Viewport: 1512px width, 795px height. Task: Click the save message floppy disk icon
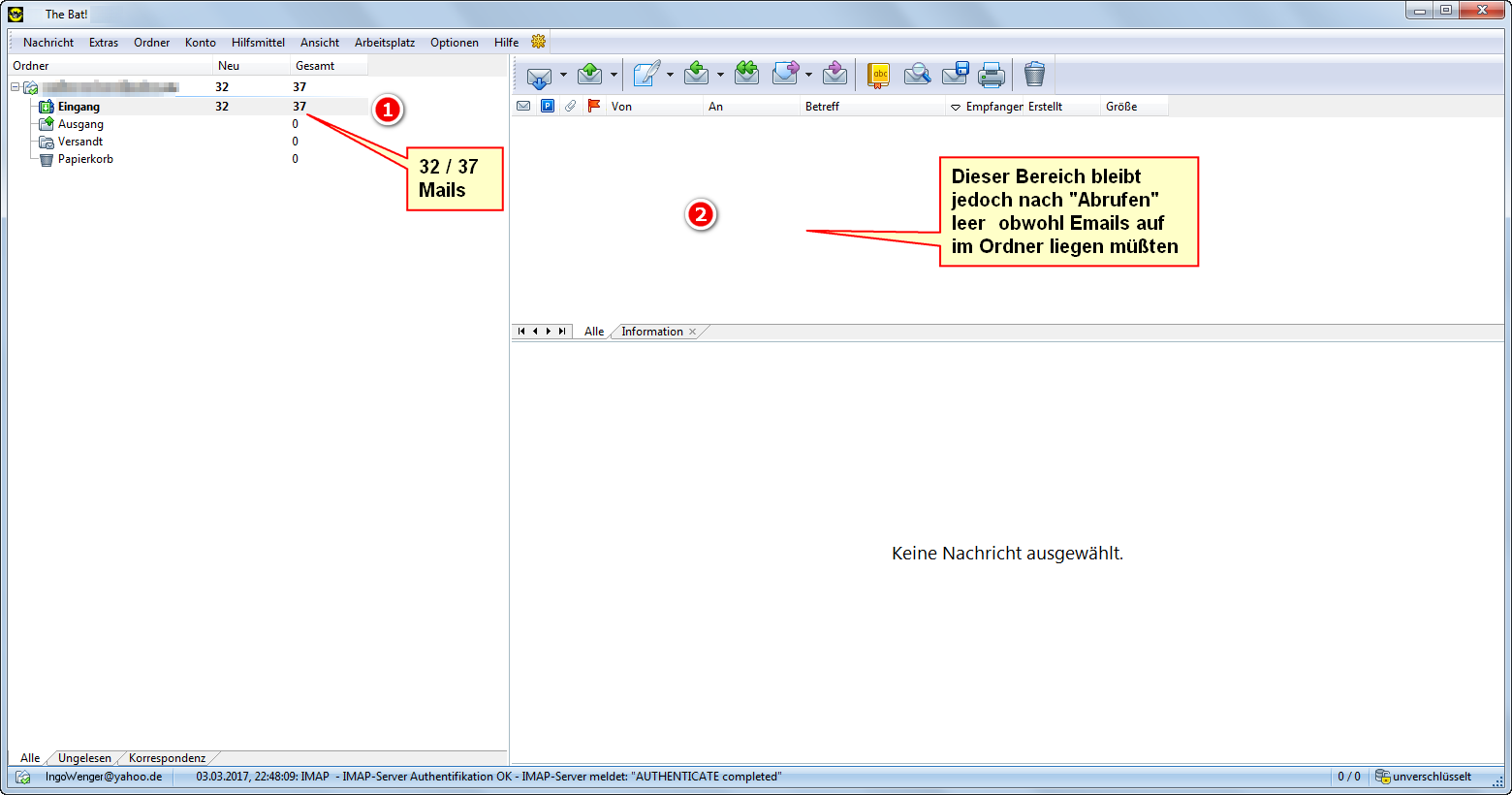[x=956, y=75]
